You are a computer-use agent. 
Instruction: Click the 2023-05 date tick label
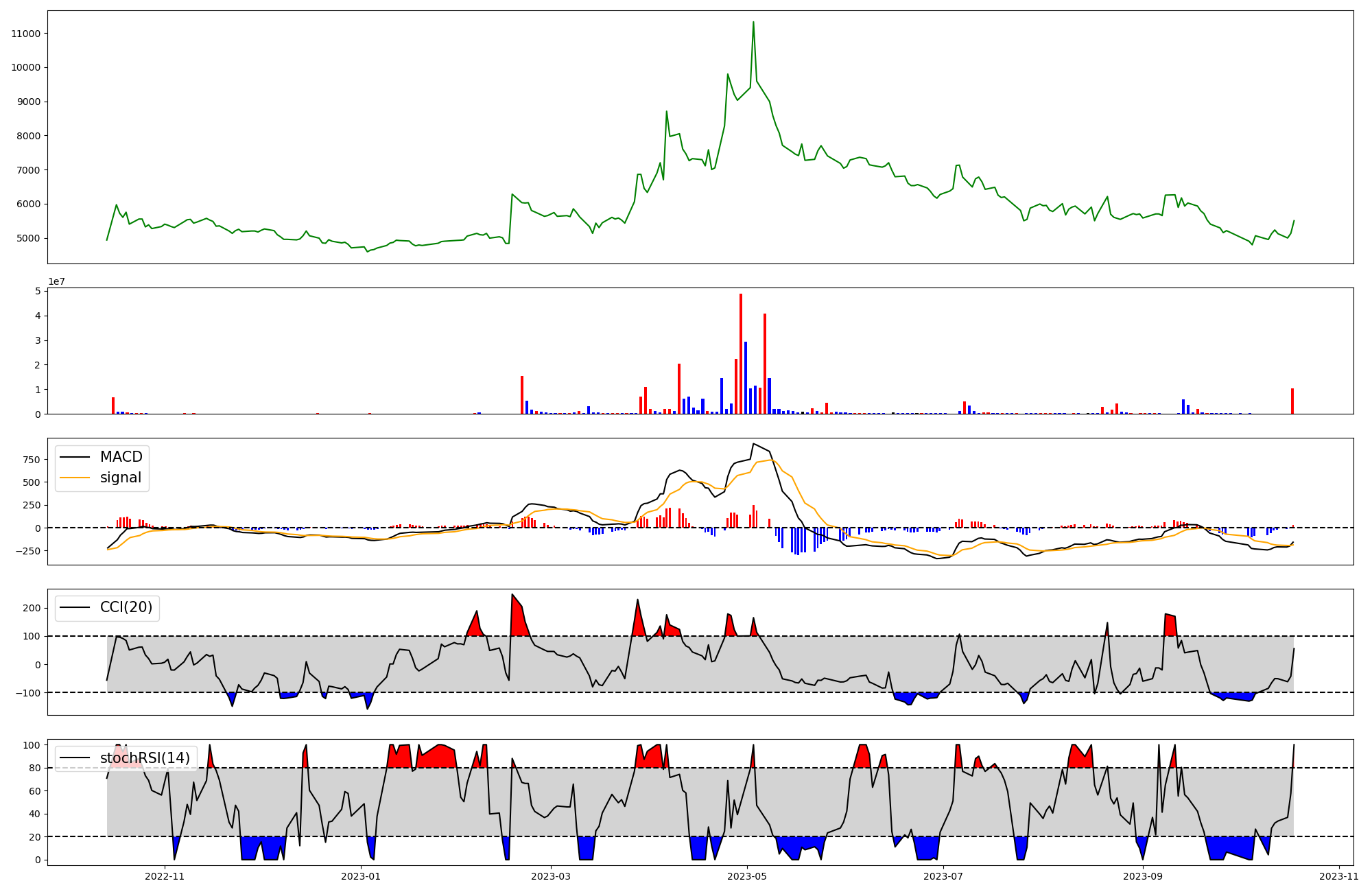(746, 876)
